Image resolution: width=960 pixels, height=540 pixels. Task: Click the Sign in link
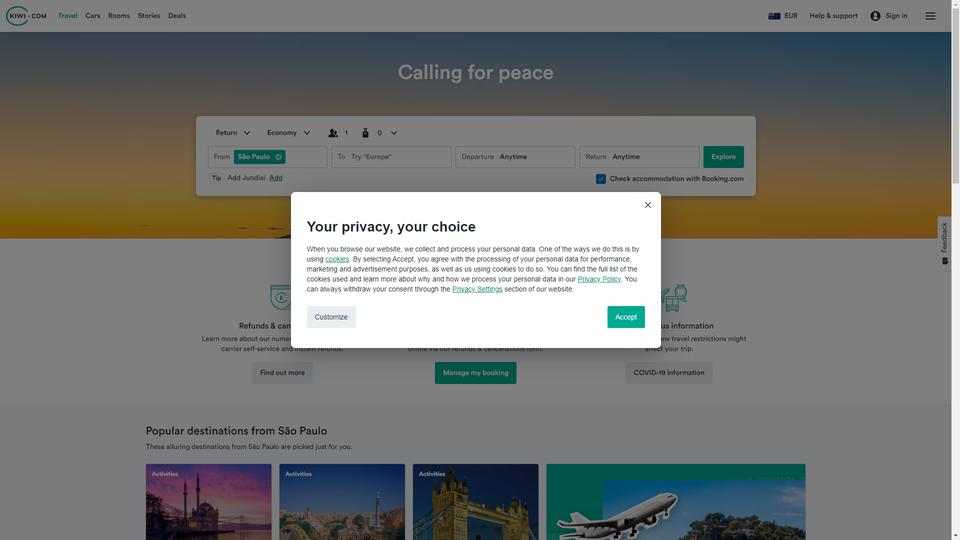[x=896, y=16]
